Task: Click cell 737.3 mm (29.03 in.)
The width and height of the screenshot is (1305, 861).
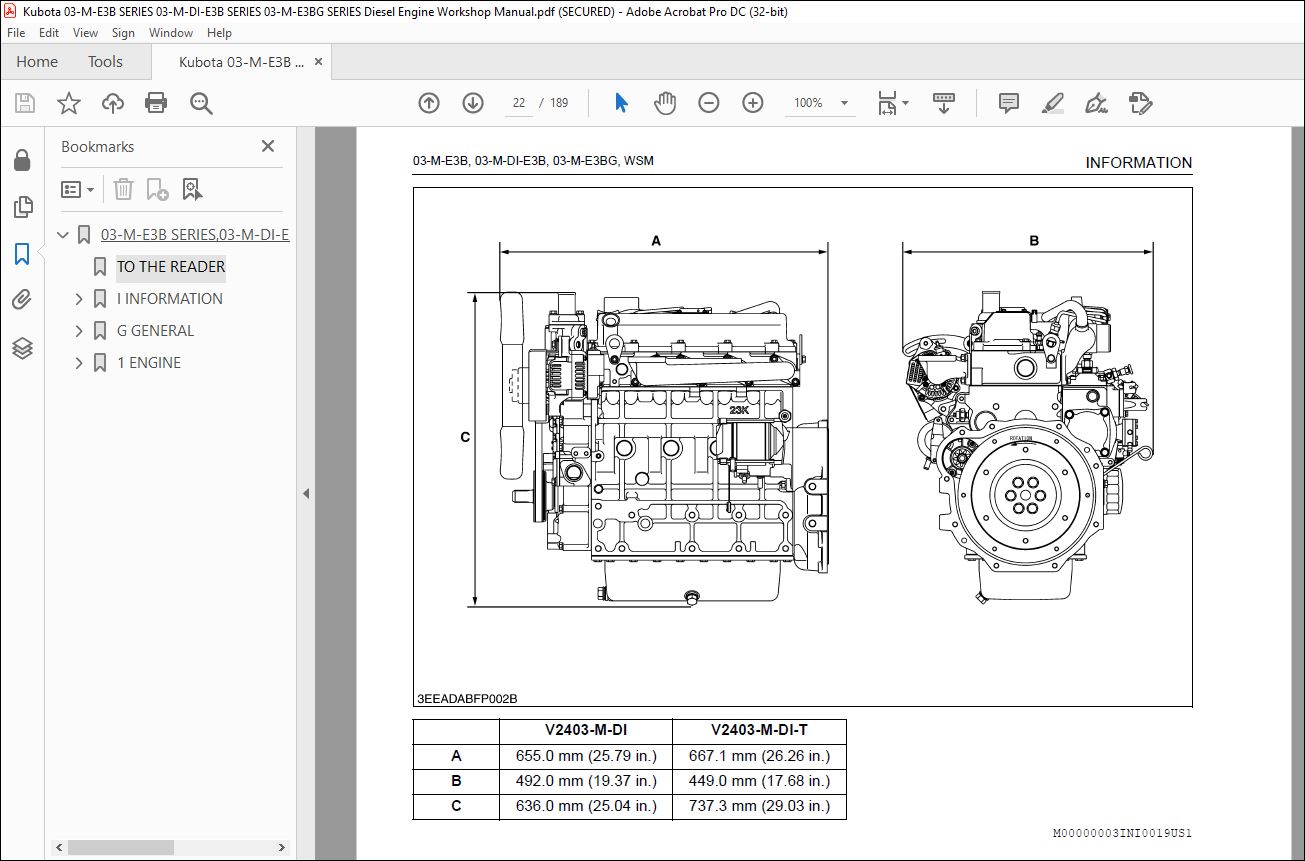Action: point(759,806)
